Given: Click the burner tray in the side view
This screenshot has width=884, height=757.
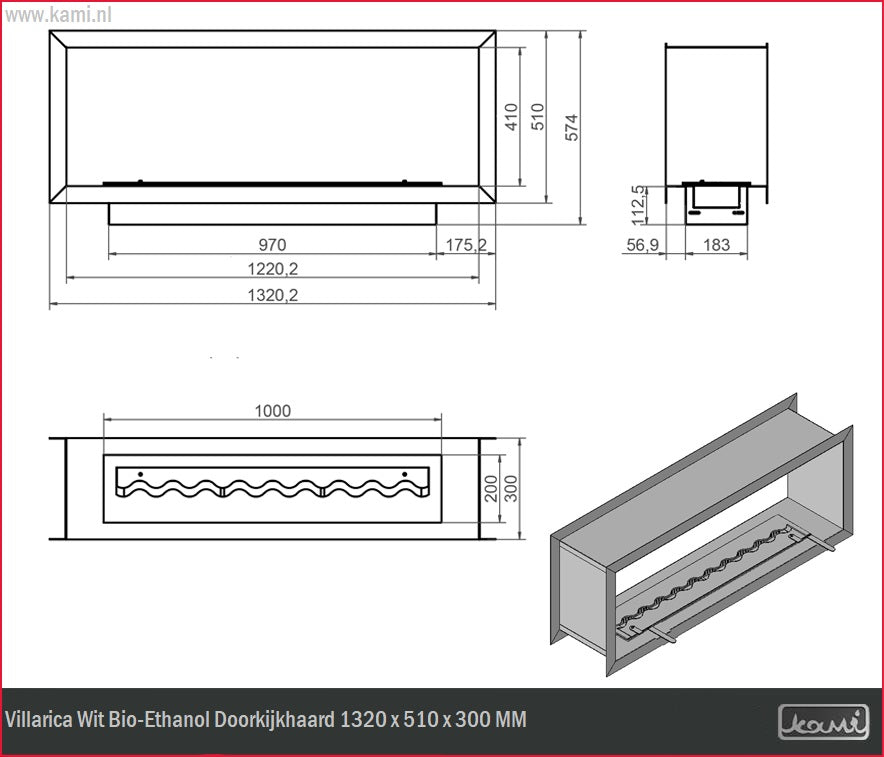Looking at the screenshot, I should 717,199.
